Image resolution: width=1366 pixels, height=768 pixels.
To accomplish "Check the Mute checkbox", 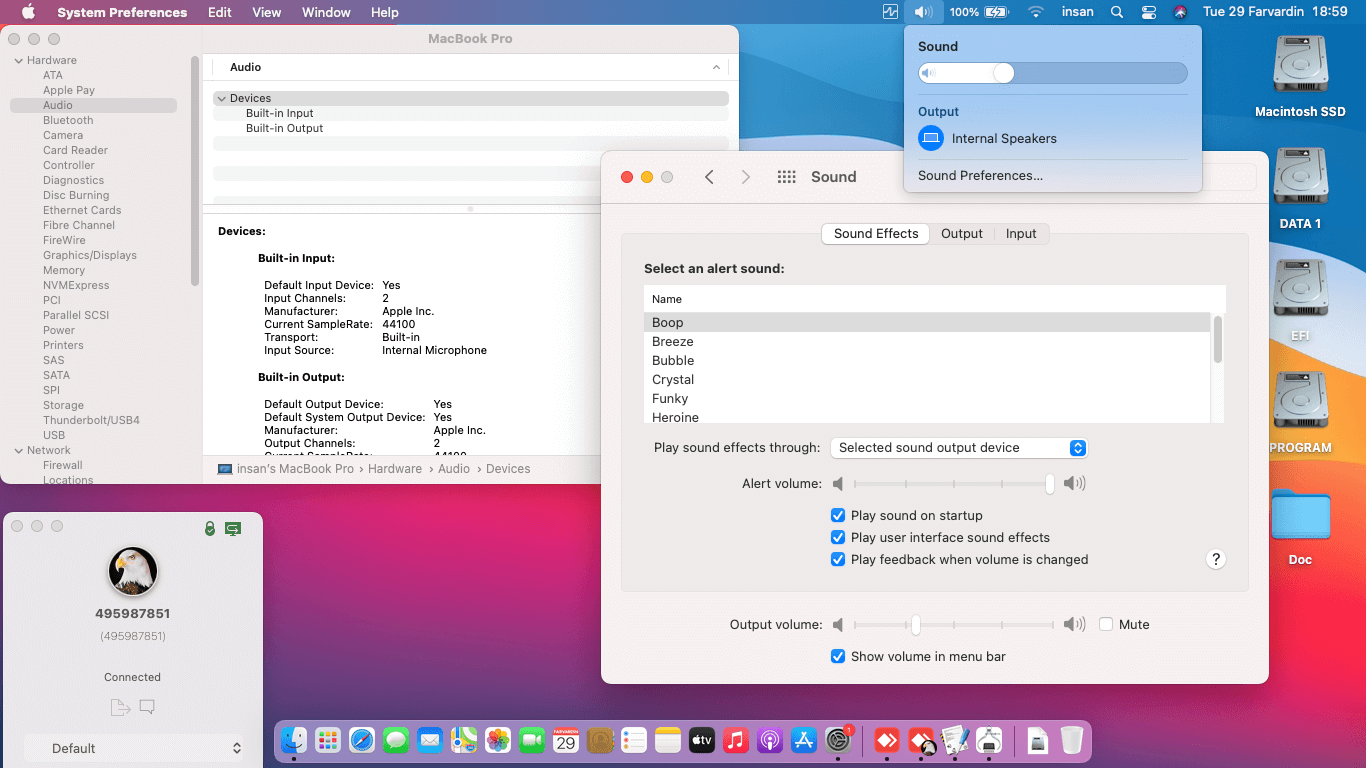I will 1106,624.
